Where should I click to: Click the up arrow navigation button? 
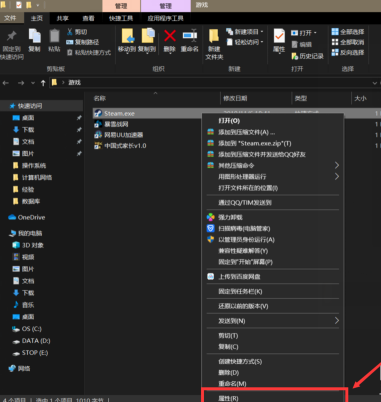tap(43, 83)
